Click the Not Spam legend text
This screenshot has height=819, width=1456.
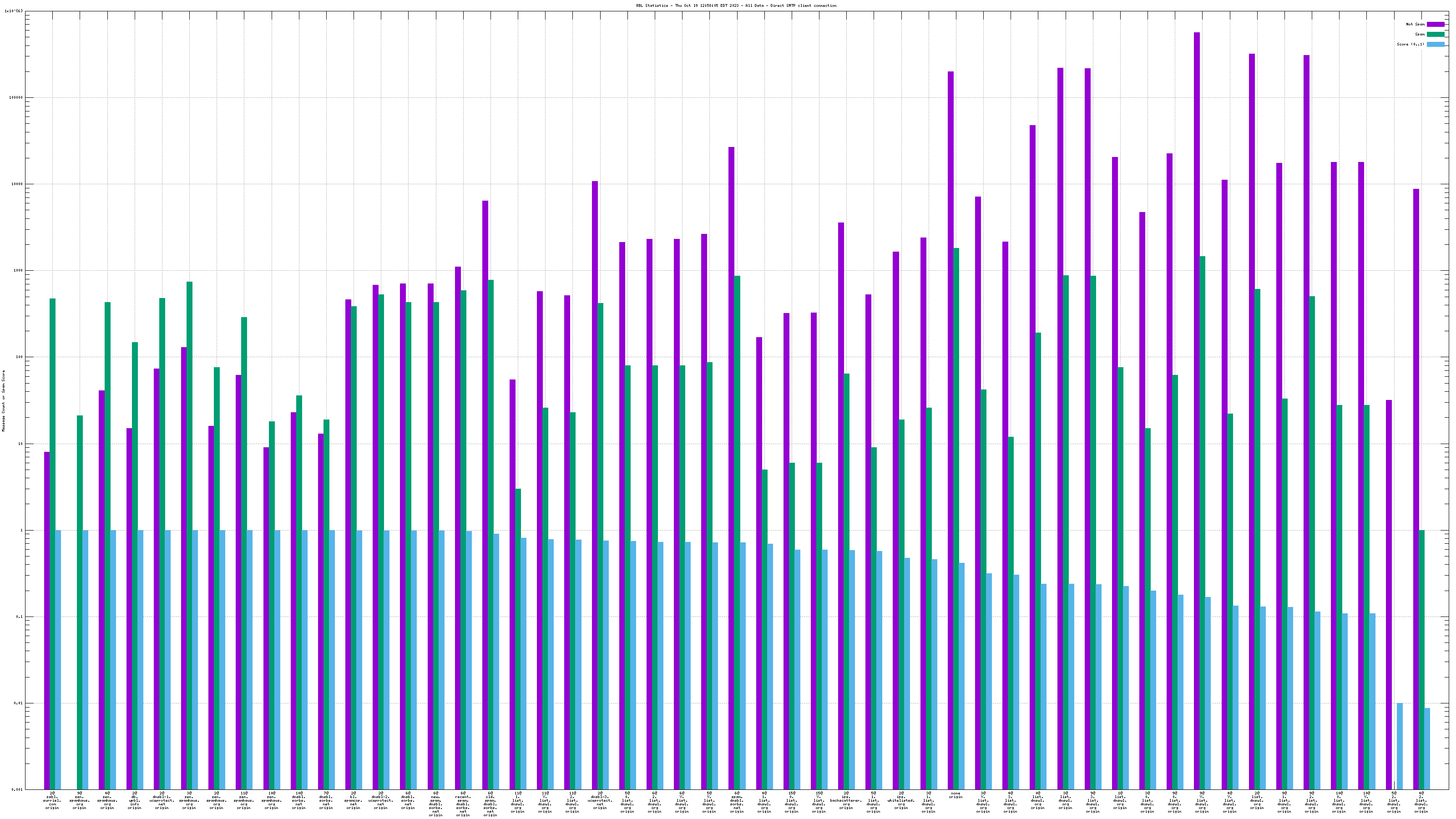1416,24
